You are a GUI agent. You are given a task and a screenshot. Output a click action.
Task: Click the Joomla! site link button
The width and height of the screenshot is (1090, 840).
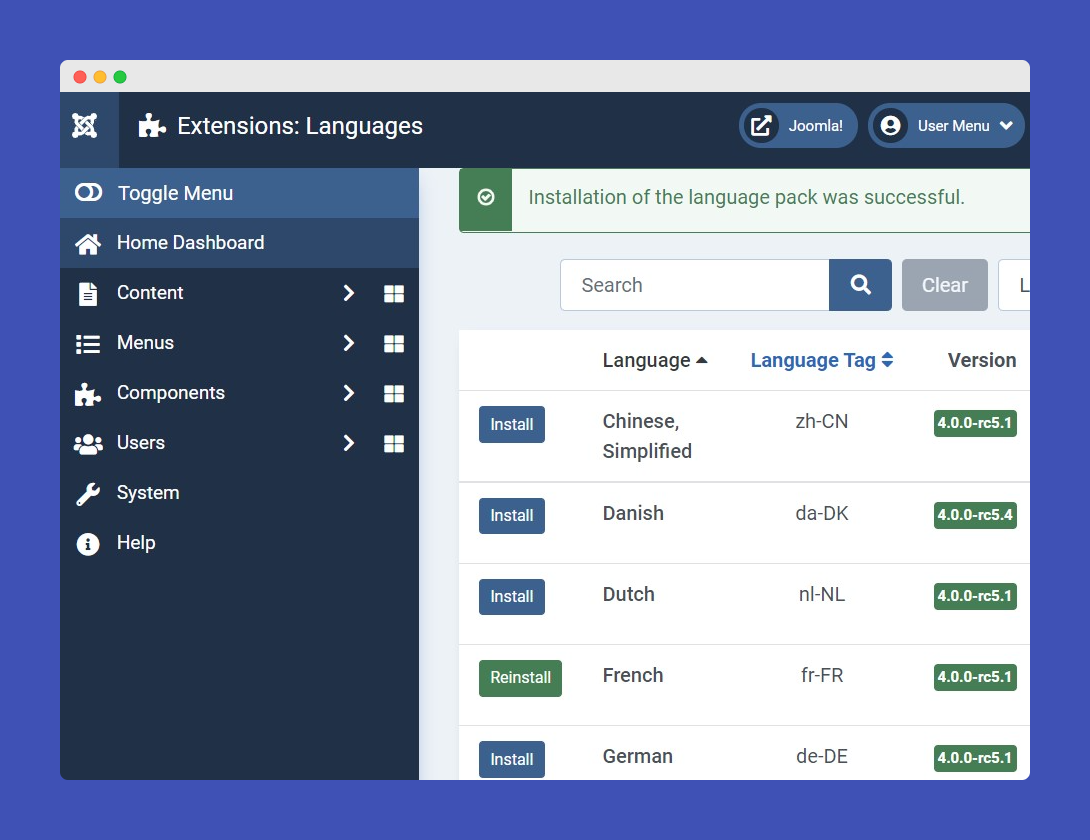798,126
